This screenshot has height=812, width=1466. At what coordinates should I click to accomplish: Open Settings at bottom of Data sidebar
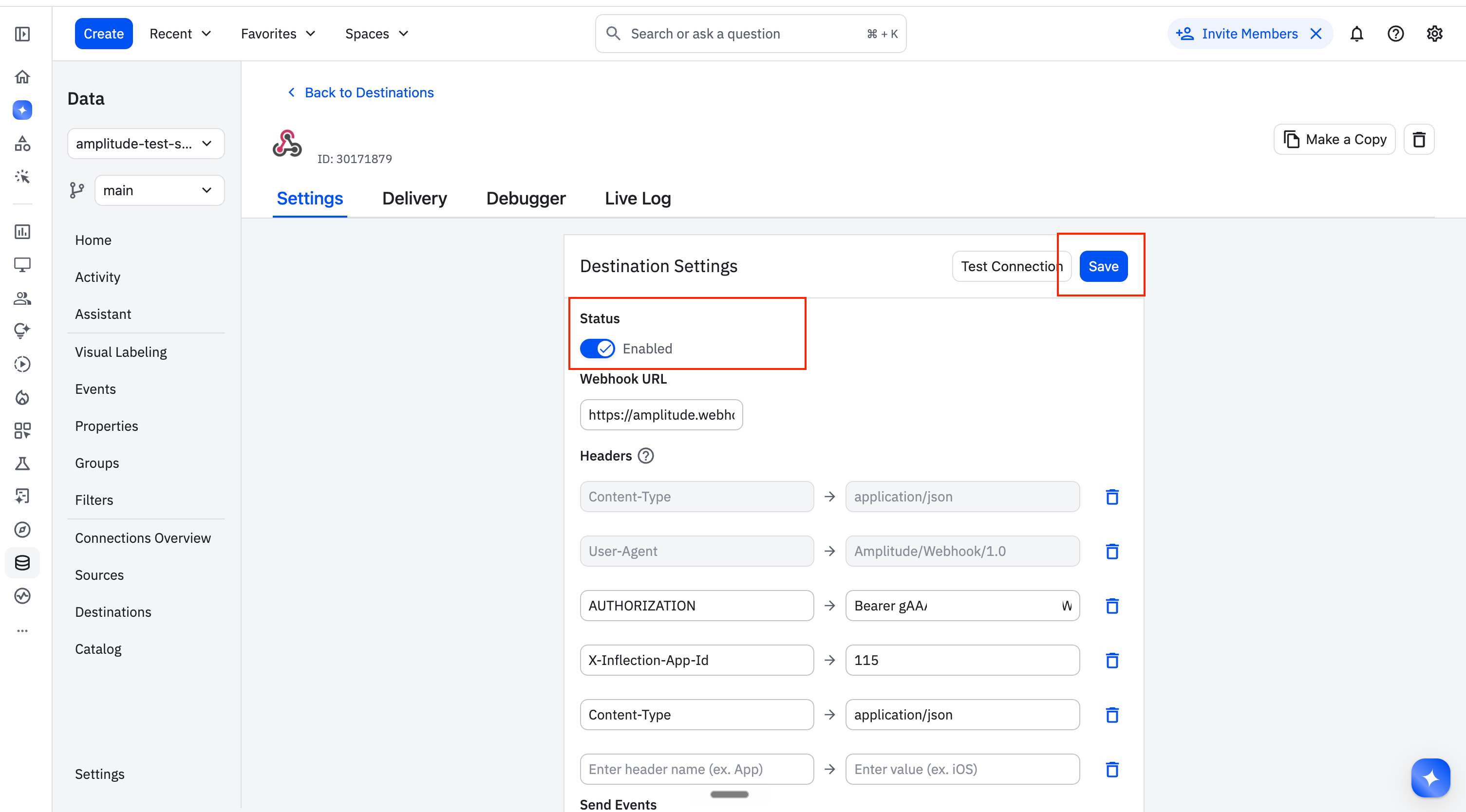click(99, 774)
